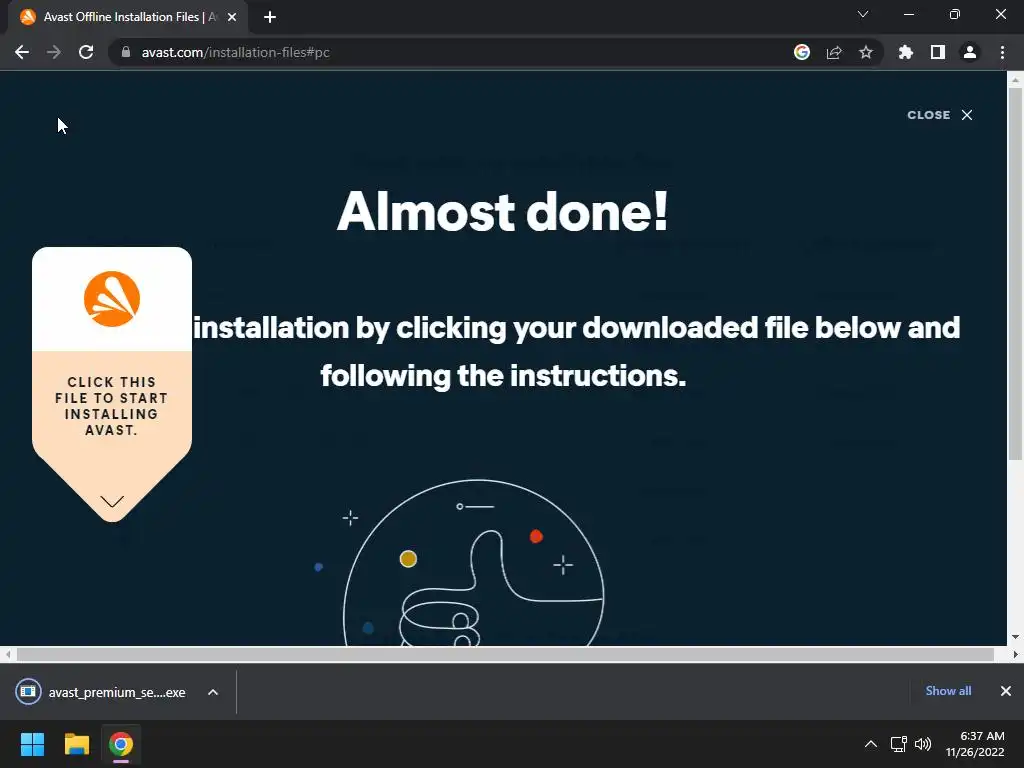Close the Almost done overlay

click(x=940, y=115)
